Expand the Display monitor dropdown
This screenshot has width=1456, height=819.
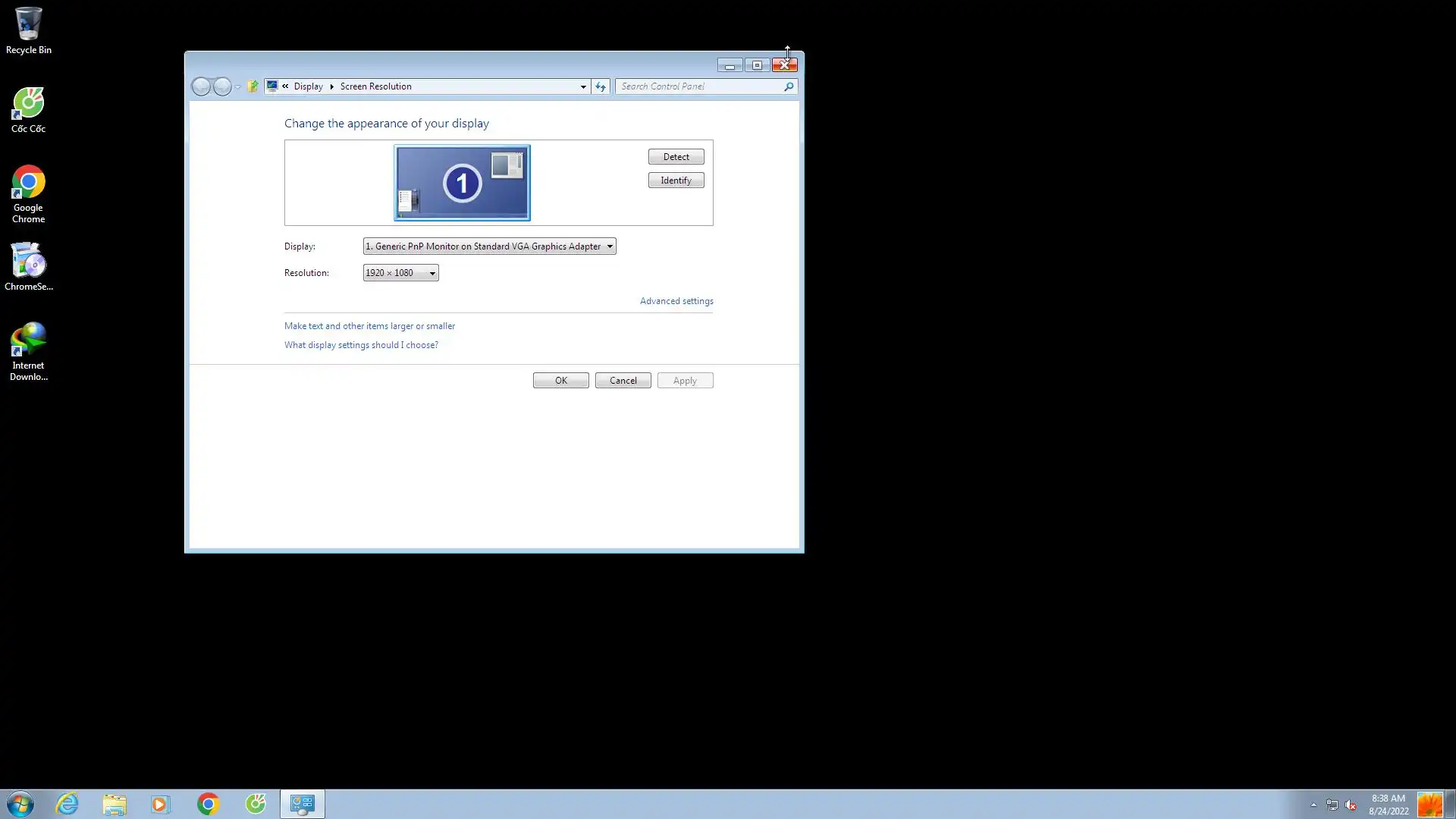(489, 246)
